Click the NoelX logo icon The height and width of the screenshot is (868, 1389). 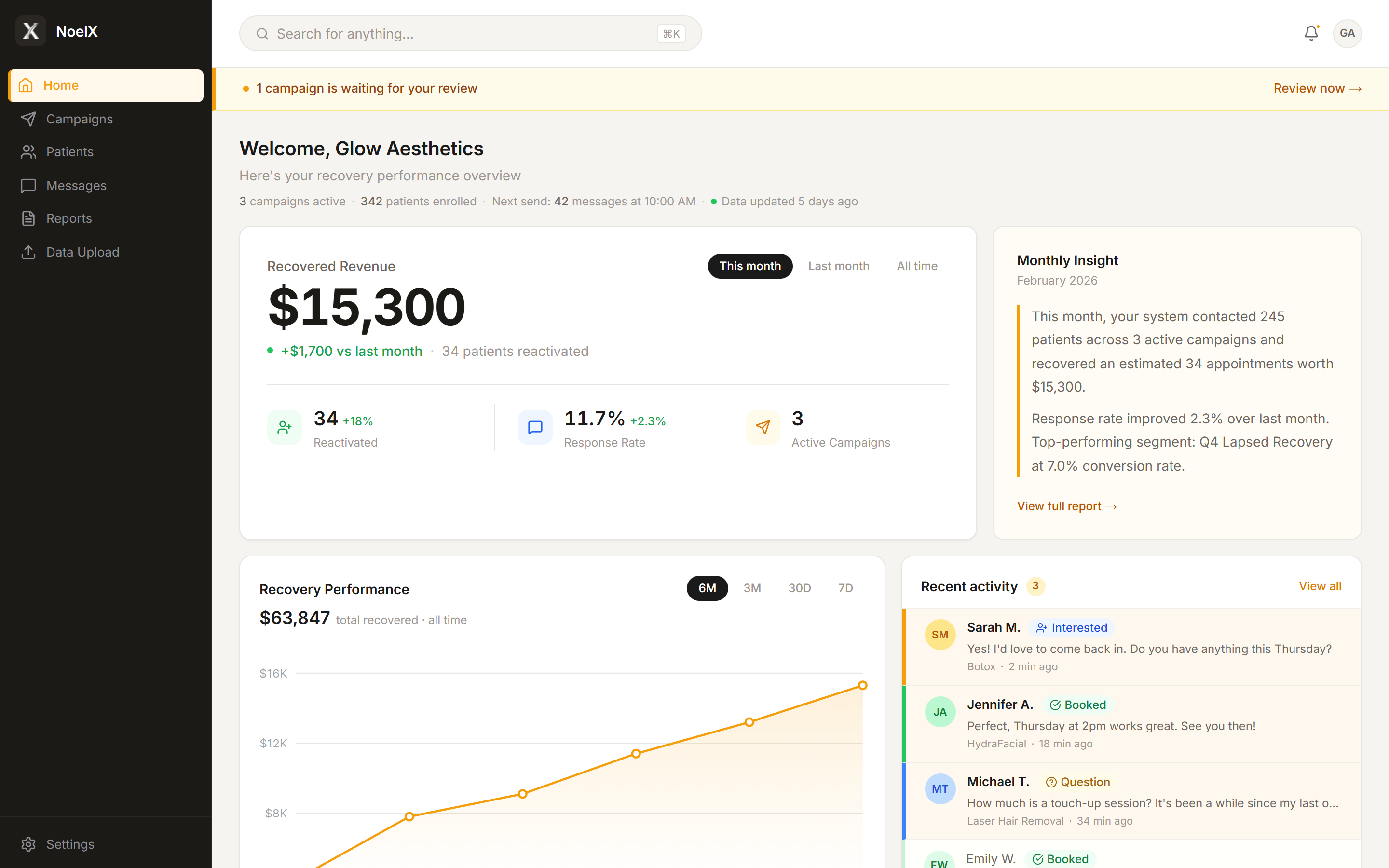click(x=30, y=30)
